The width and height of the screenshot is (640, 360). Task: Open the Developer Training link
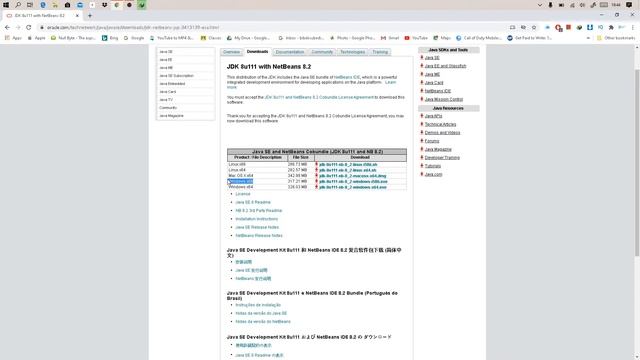tap(442, 158)
